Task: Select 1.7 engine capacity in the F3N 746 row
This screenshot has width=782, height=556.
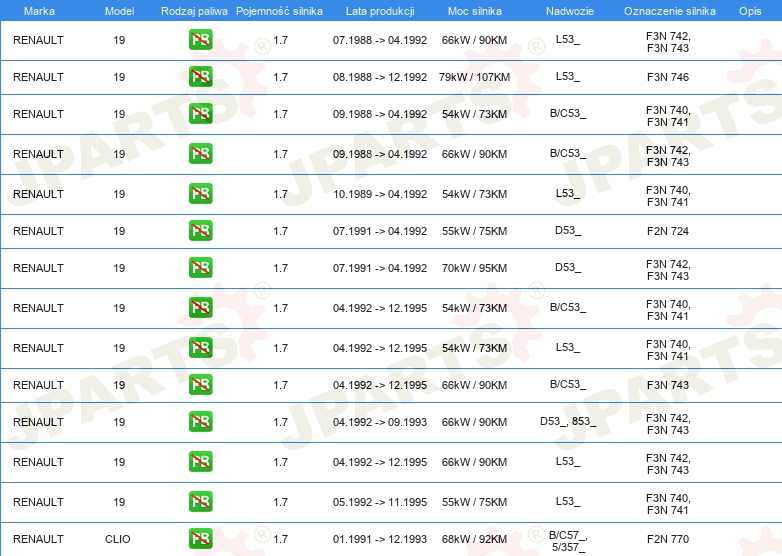Action: point(281,77)
